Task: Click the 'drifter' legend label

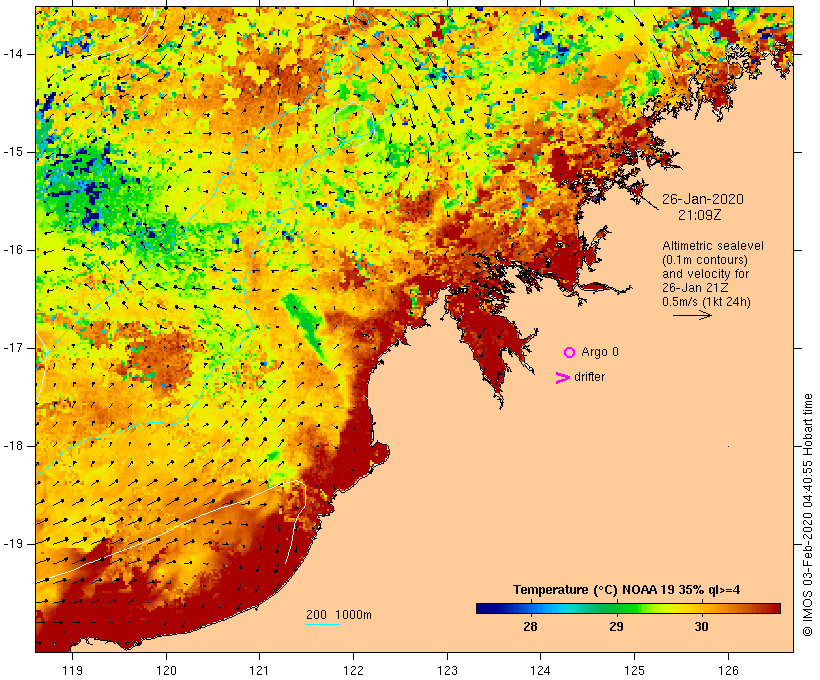Action: (x=589, y=377)
